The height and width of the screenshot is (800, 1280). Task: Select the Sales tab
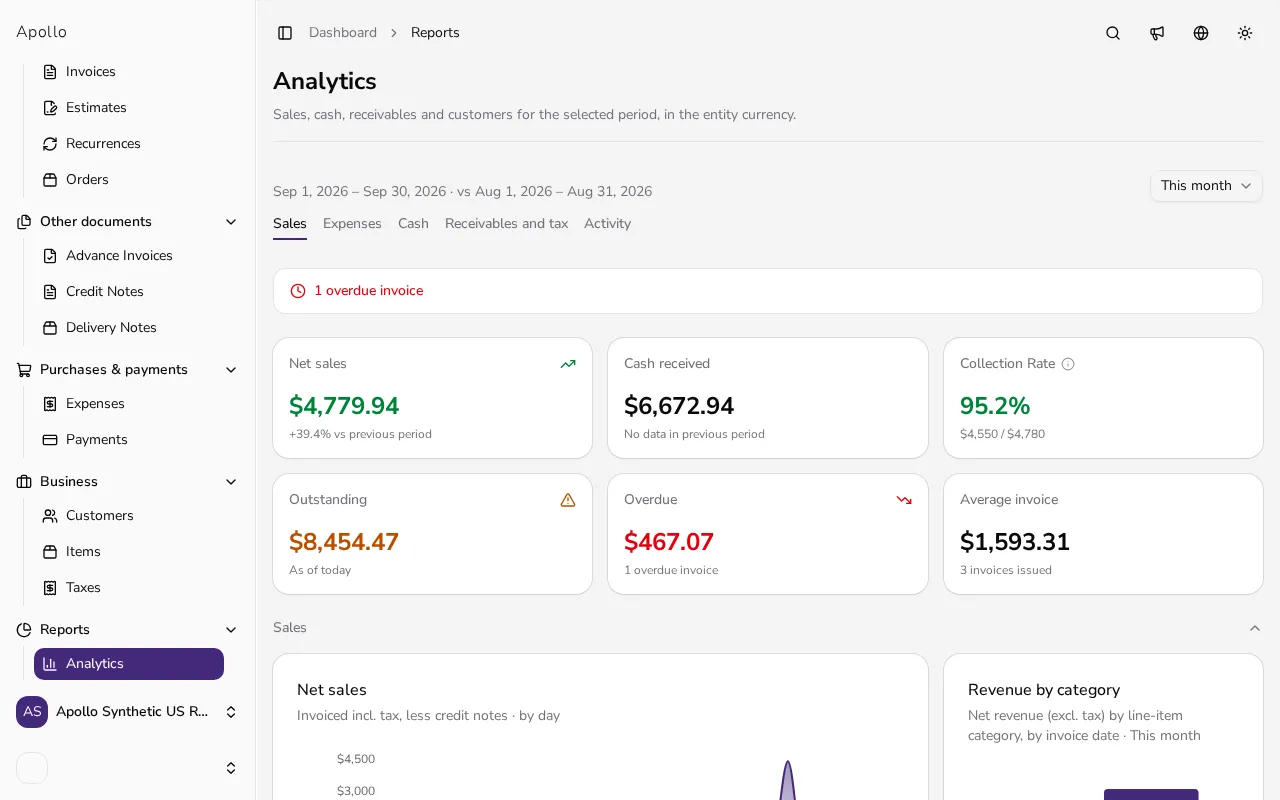(290, 224)
